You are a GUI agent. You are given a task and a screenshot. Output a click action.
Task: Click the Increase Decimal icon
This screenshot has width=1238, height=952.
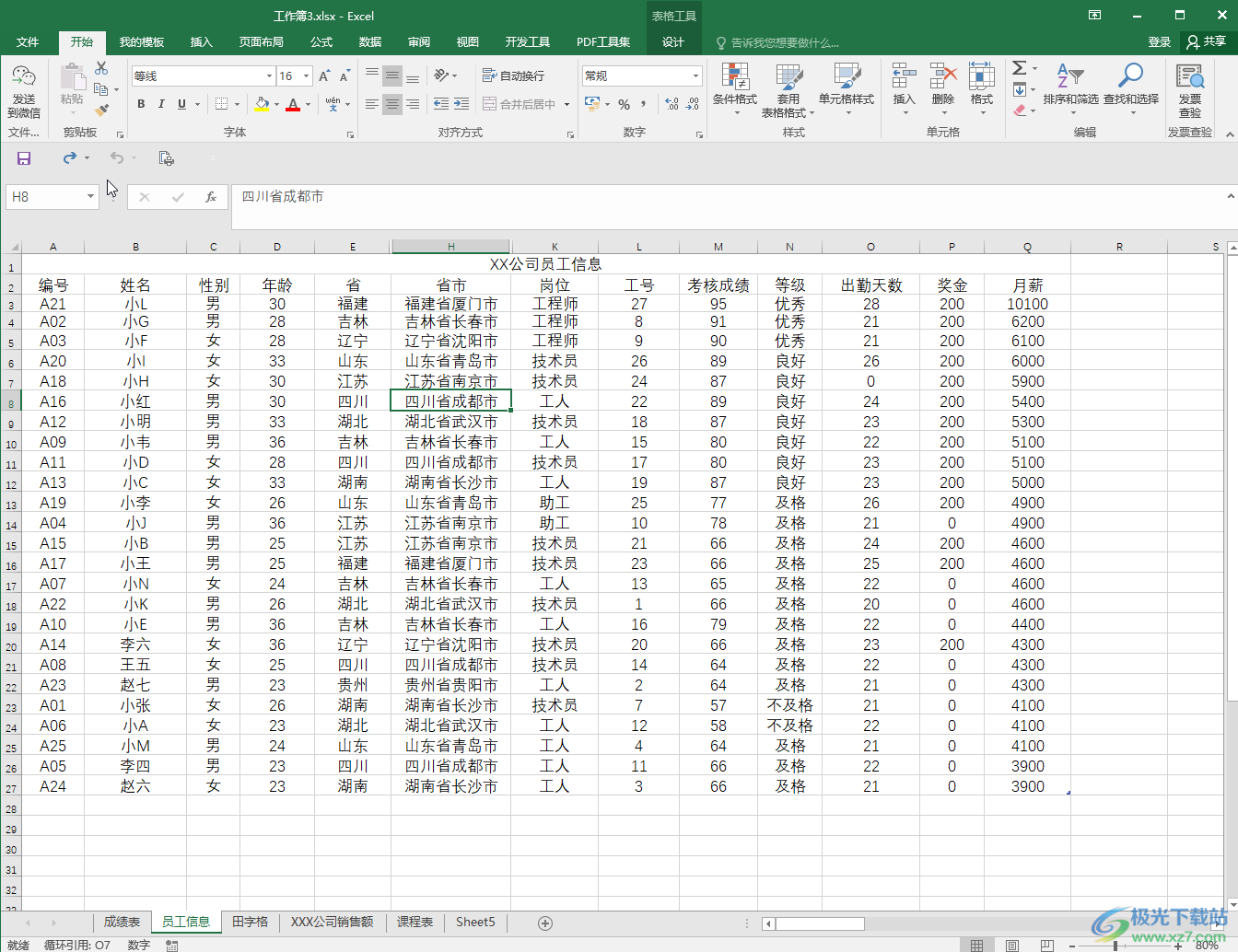(x=672, y=104)
